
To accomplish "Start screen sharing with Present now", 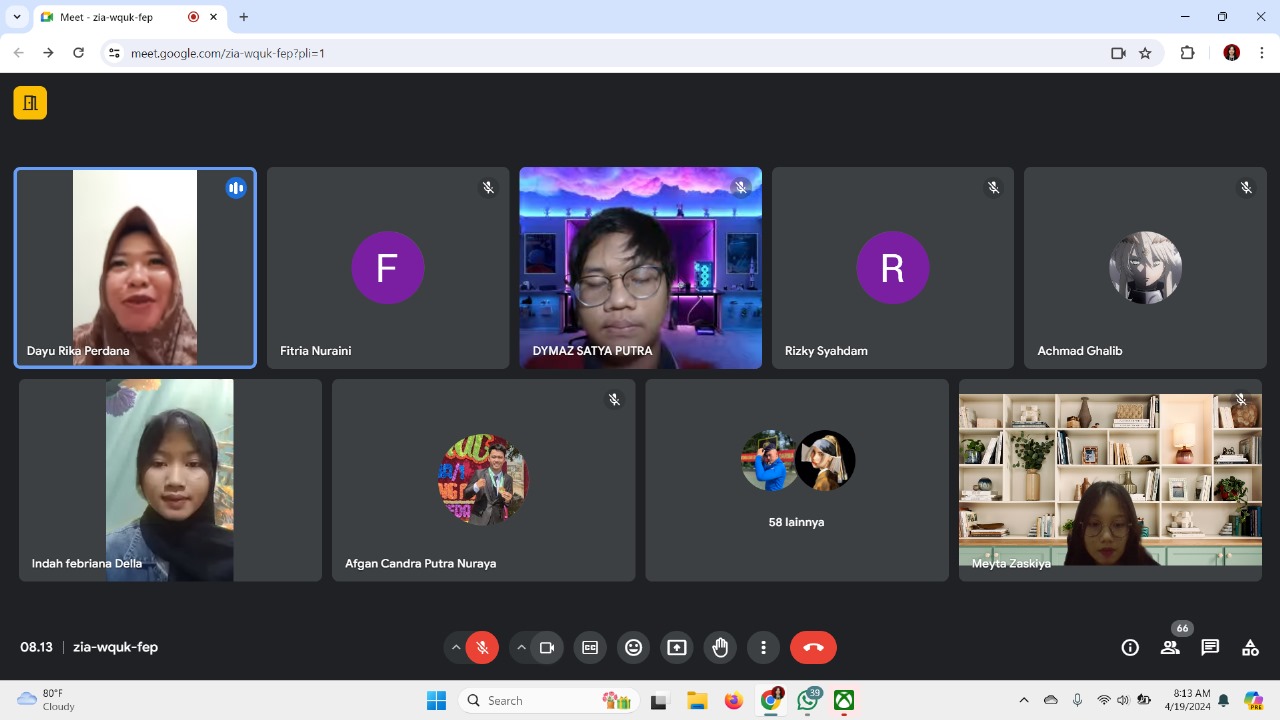I will click(677, 648).
